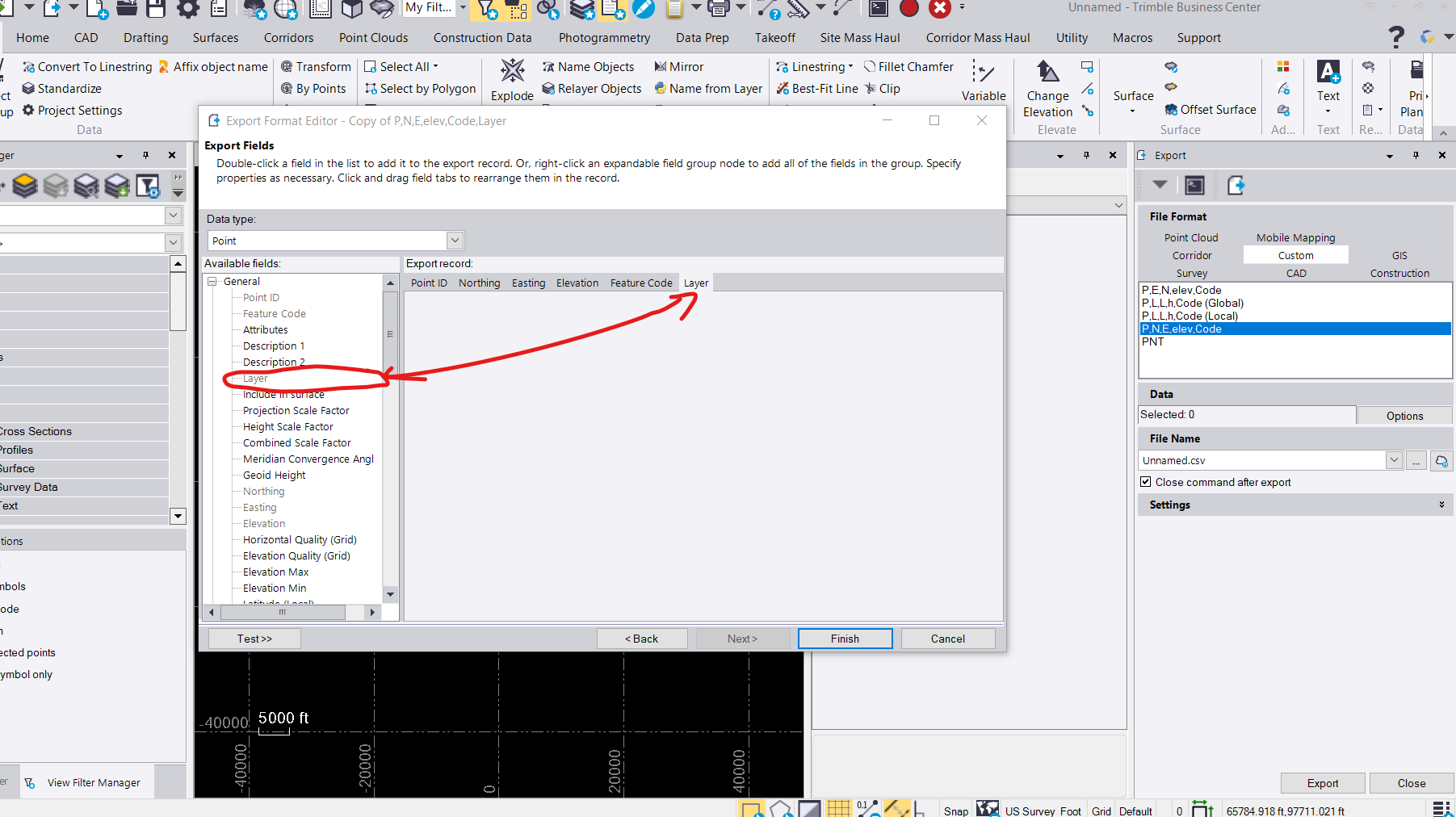The width and height of the screenshot is (1456, 817).
Task: Toggle the polygon select mode in status bar
Action: click(781, 808)
